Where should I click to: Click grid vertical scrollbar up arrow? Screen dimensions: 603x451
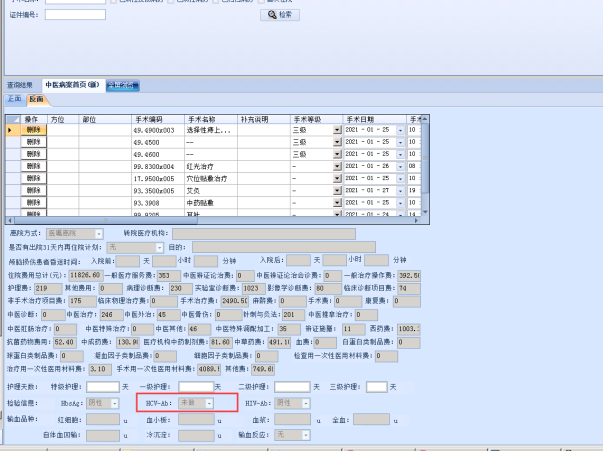(x=425, y=119)
